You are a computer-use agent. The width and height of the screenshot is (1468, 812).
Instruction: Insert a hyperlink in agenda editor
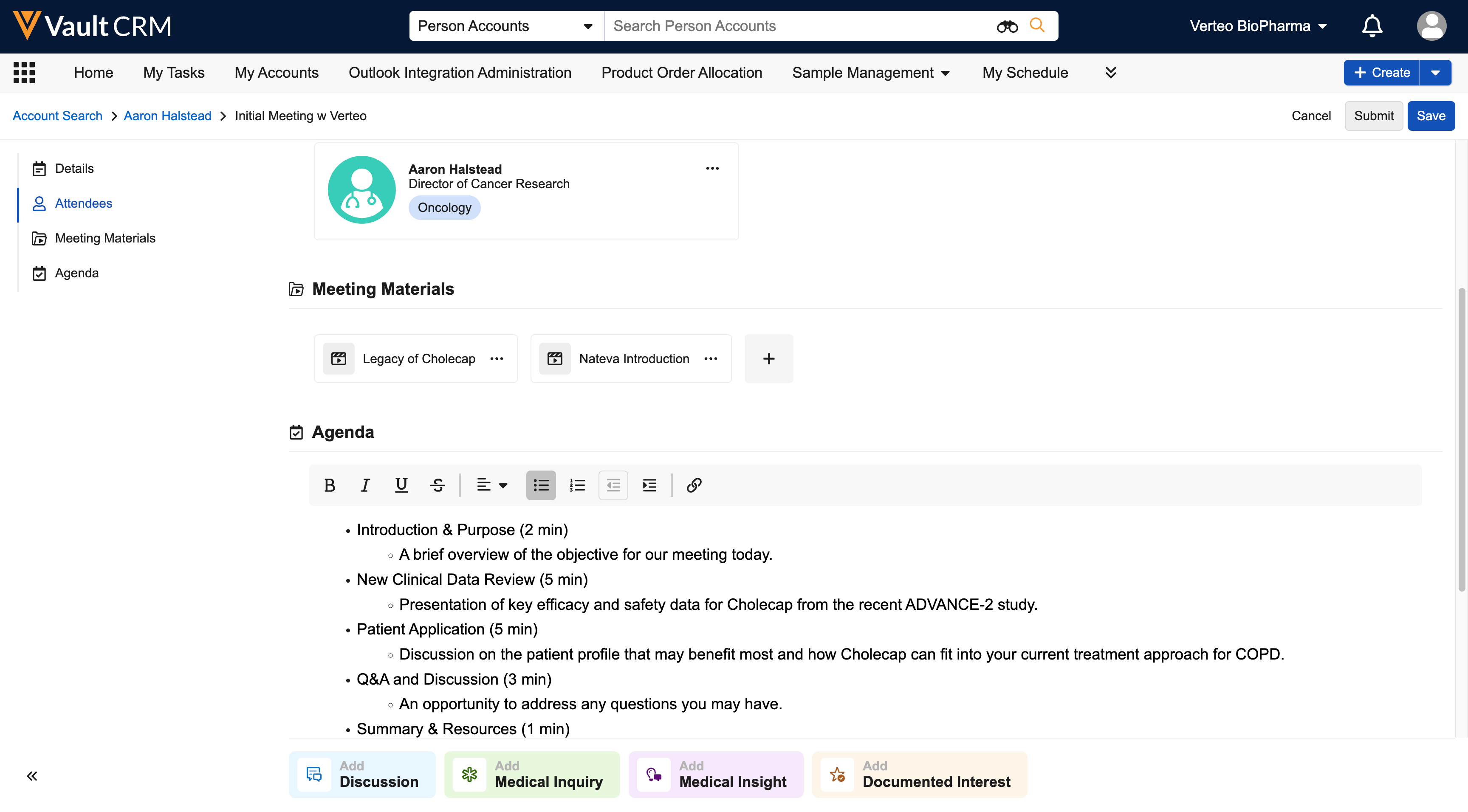(694, 485)
